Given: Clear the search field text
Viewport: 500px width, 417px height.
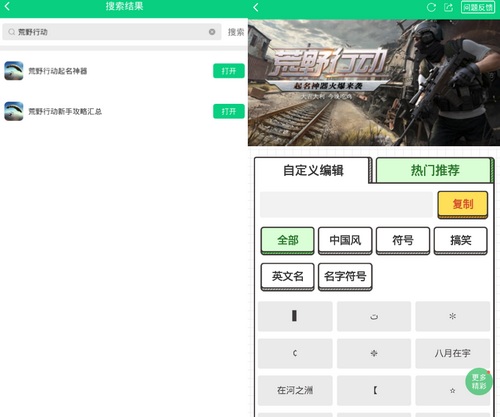Looking at the screenshot, I should click(x=212, y=32).
